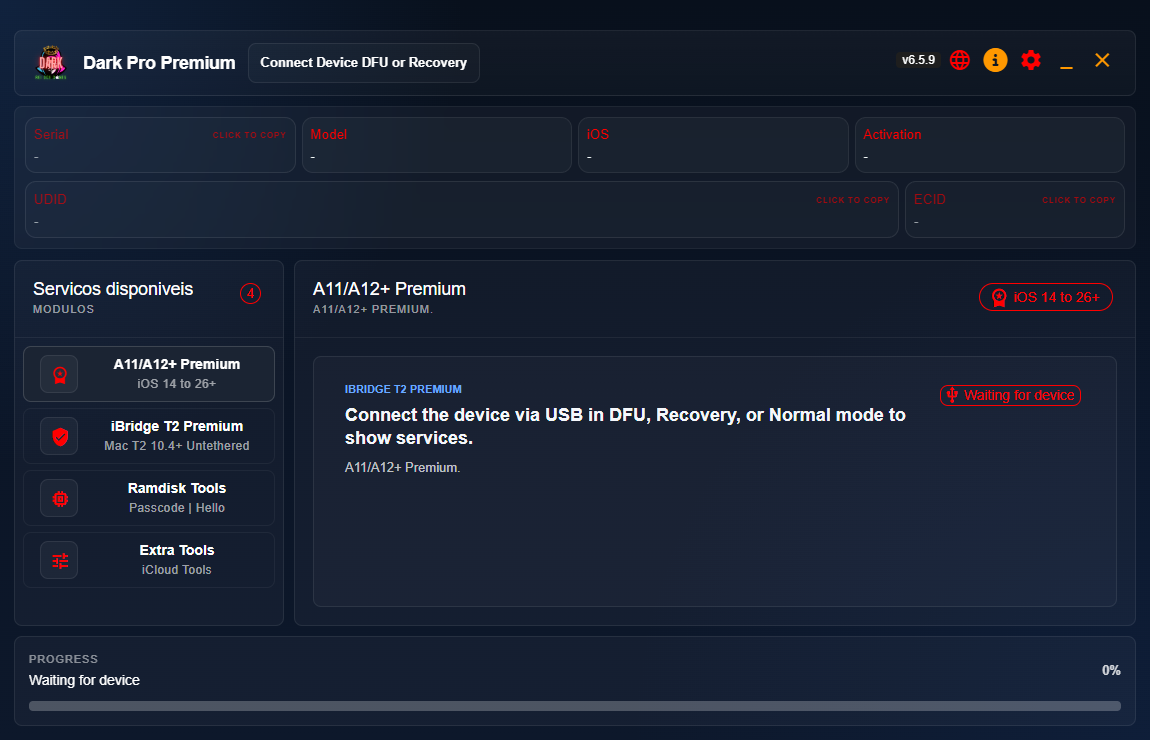Image resolution: width=1150 pixels, height=740 pixels.
Task: Click the Ramdisk Tools chip icon
Action: [x=59, y=499]
